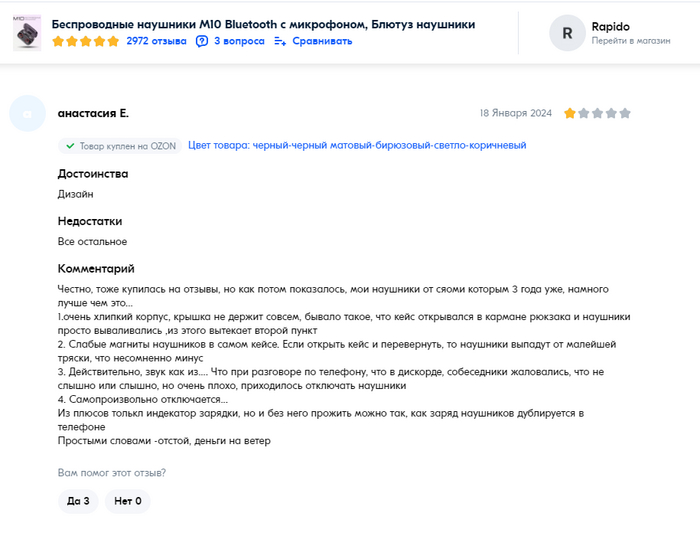Click reviewer name анастасия Е.
Image resolution: width=700 pixels, height=536 pixels.
(x=93, y=113)
